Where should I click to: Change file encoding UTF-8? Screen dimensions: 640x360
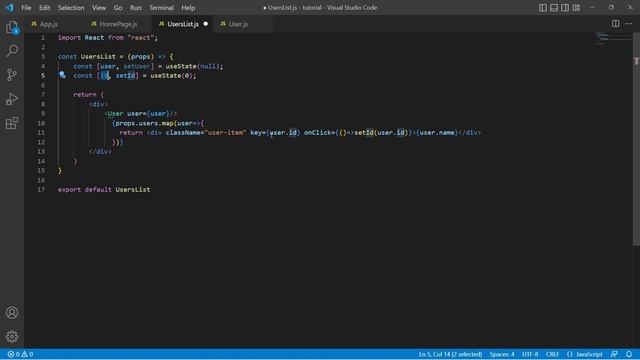pyautogui.click(x=530, y=354)
